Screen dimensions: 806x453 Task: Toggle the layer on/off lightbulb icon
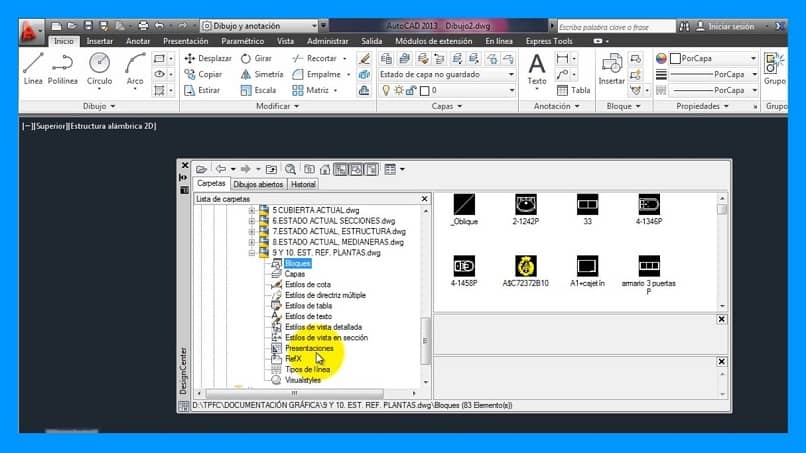click(x=386, y=90)
